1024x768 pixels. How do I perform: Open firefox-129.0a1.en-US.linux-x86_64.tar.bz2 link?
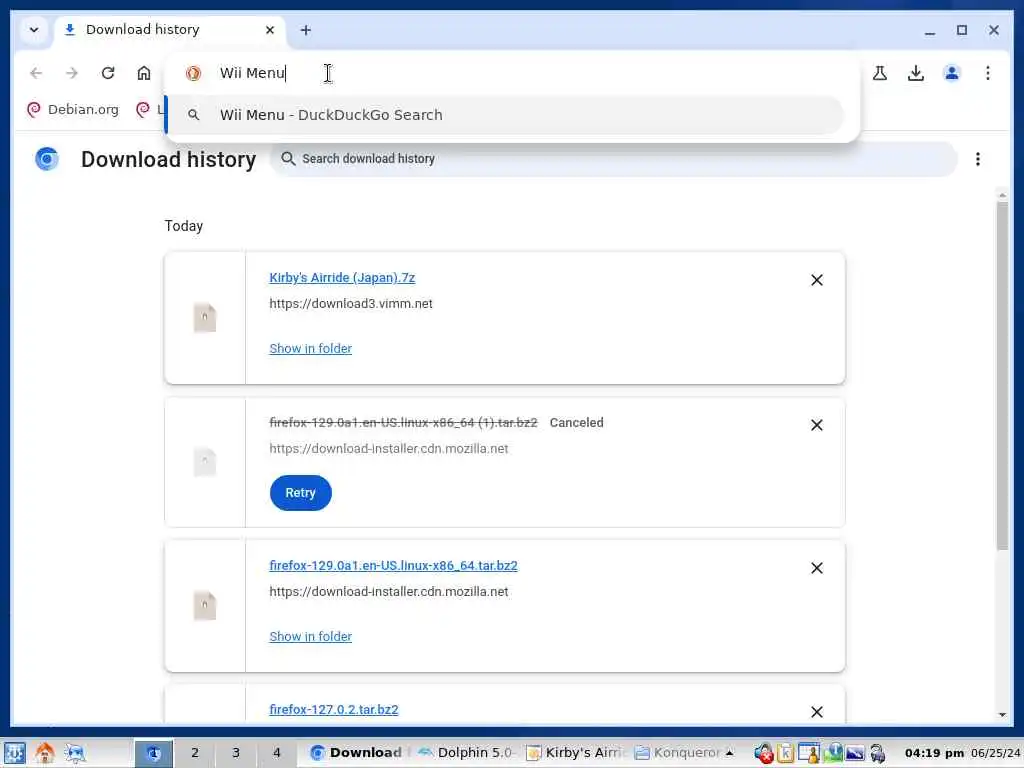[393, 566]
